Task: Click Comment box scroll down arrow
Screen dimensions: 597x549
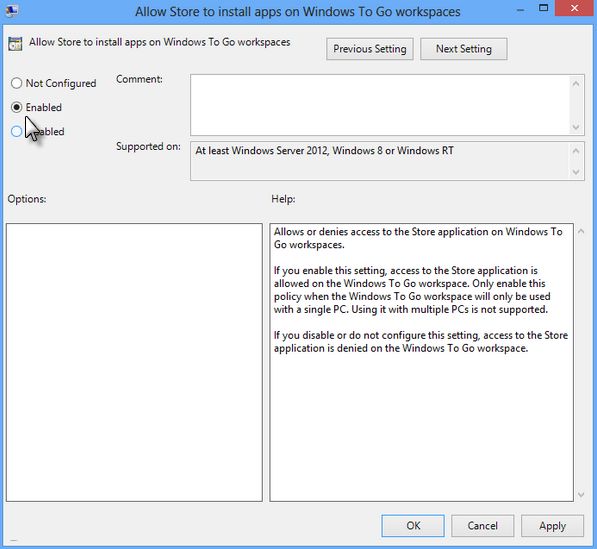Action: [576, 127]
